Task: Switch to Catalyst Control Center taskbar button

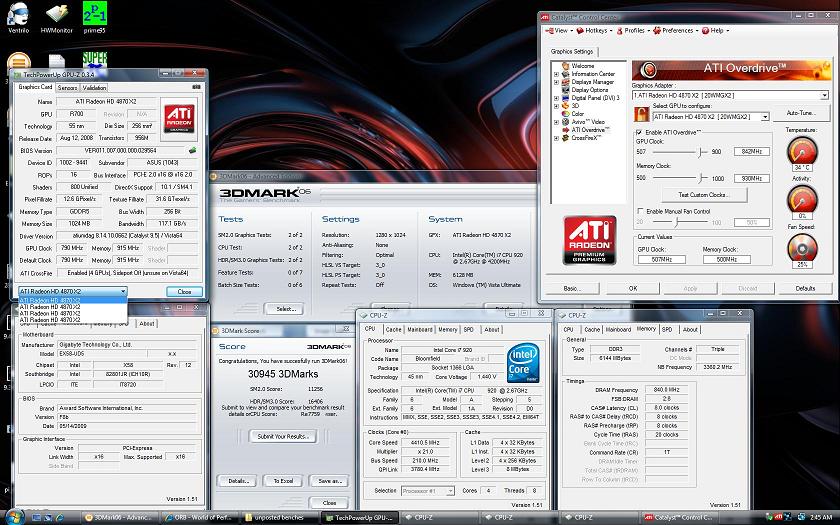Action: tap(678, 518)
